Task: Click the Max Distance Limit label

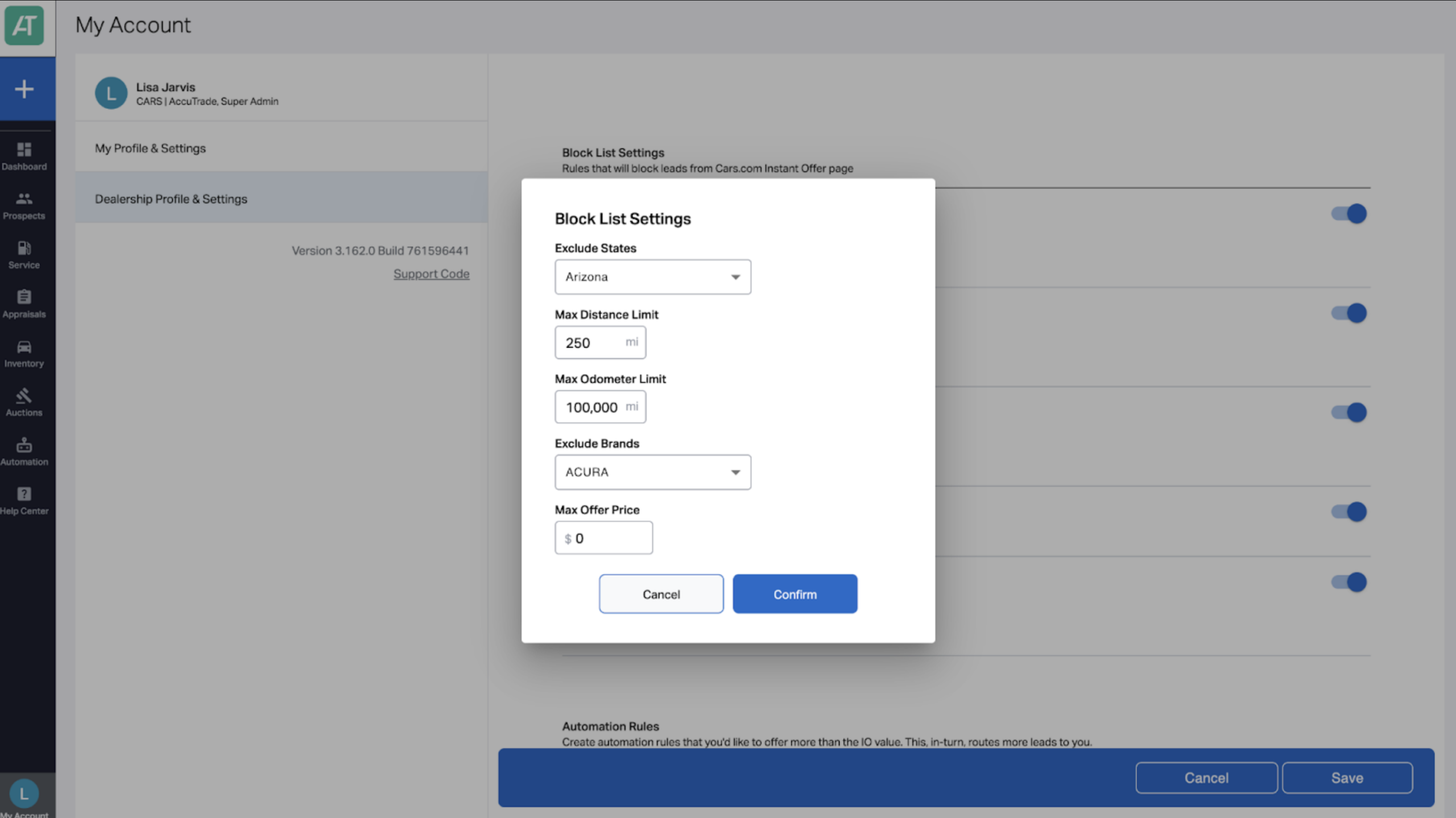Action: [x=606, y=315]
